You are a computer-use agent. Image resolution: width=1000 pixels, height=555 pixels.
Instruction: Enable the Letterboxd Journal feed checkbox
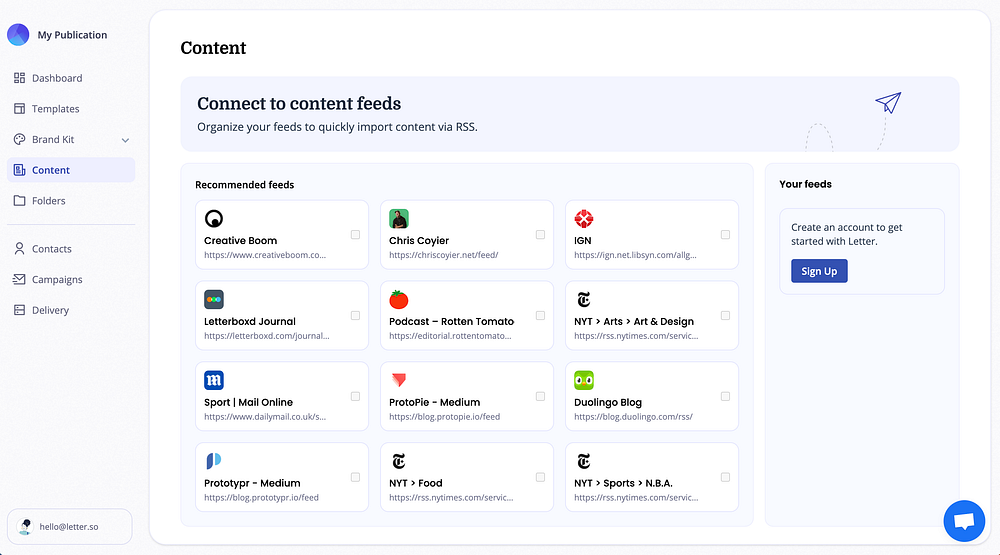tap(355, 316)
